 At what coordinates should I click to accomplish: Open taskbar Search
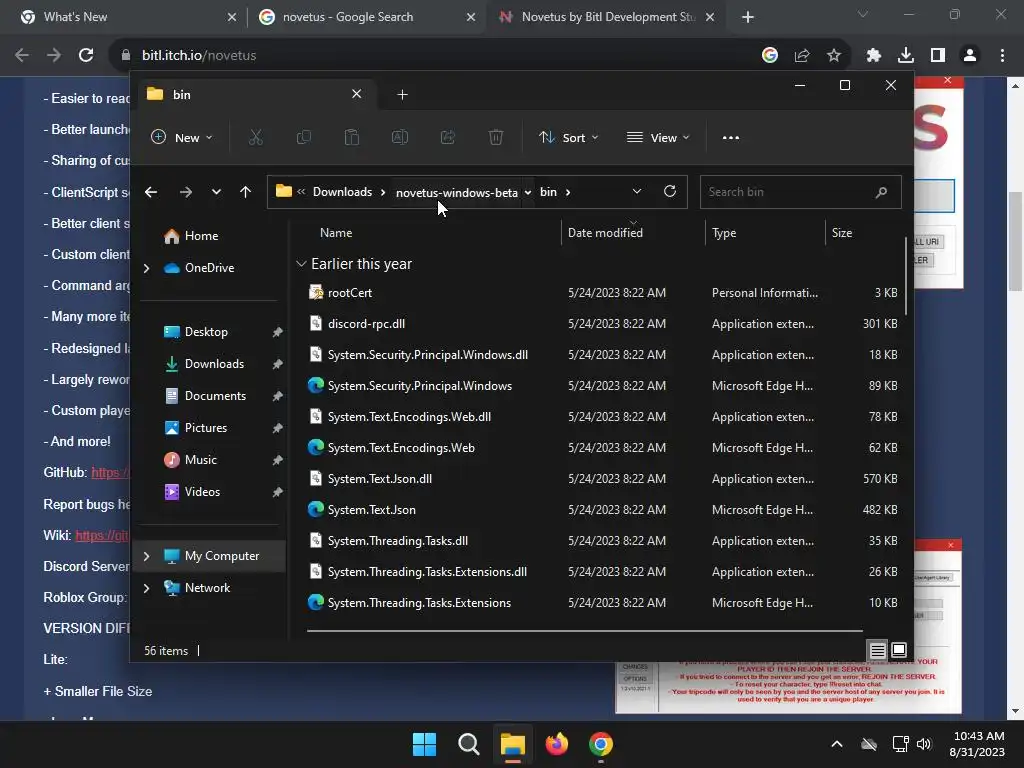[468, 744]
